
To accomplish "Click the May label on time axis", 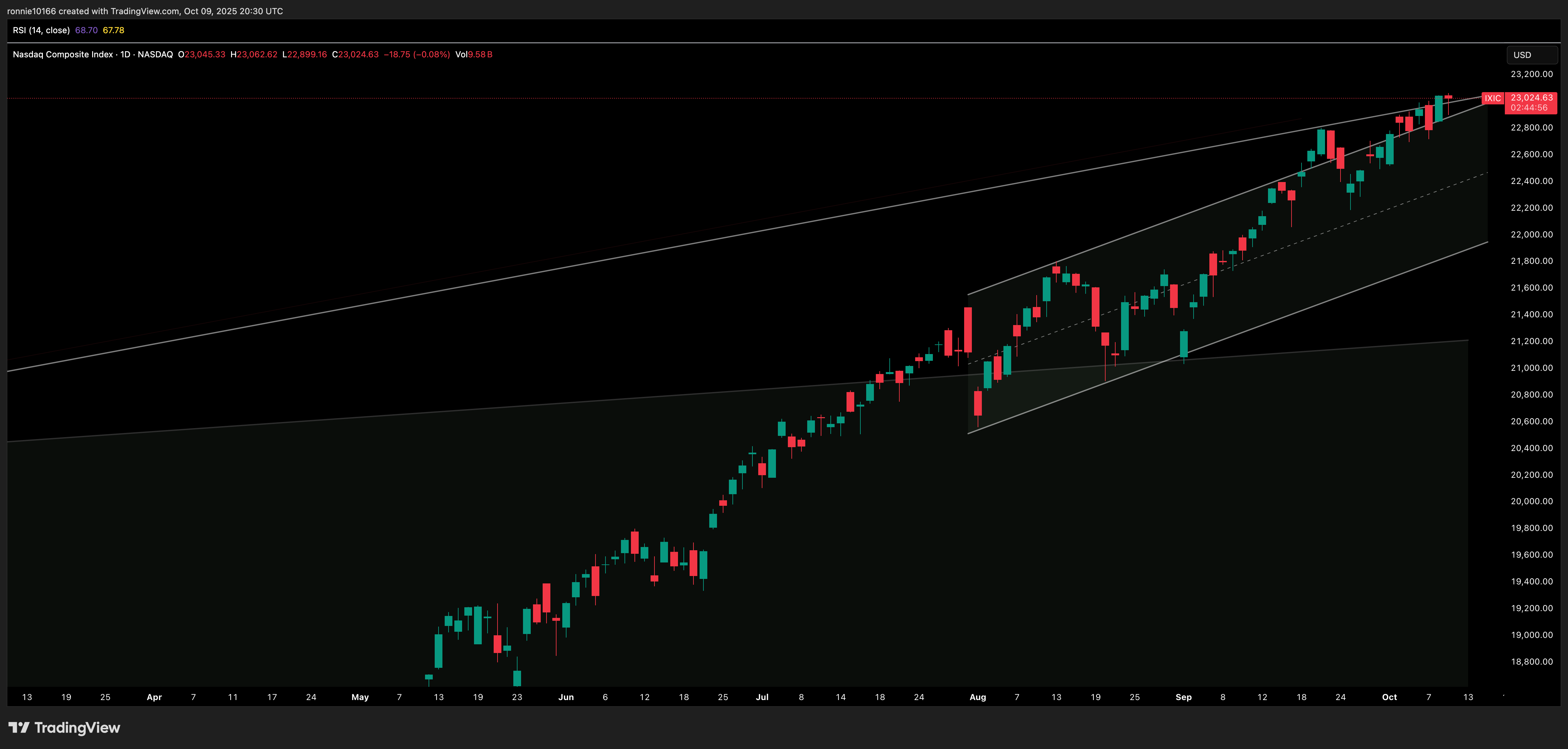I will tap(360, 697).
